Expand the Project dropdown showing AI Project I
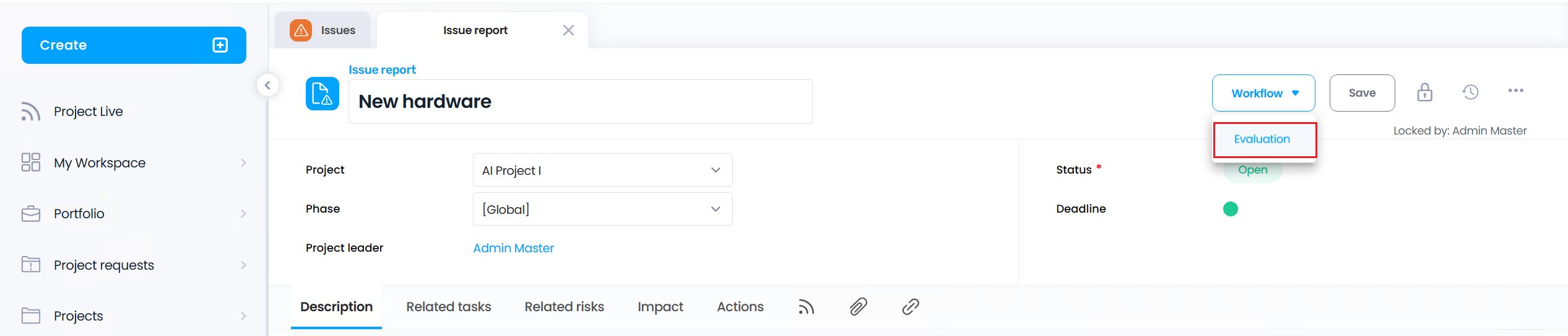 tap(602, 170)
